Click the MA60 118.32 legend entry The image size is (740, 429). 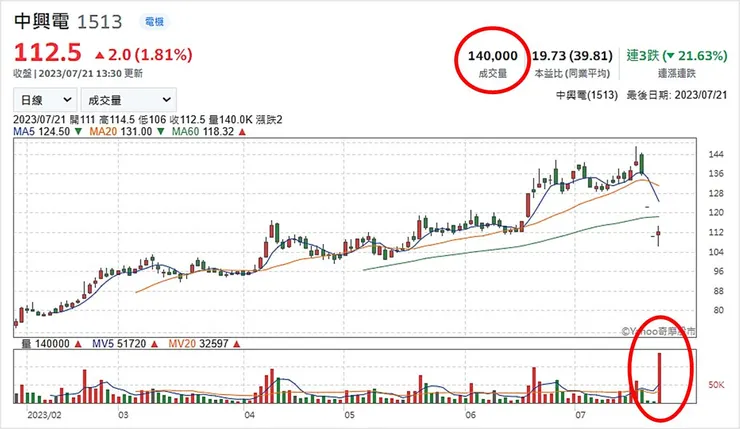tap(202, 132)
